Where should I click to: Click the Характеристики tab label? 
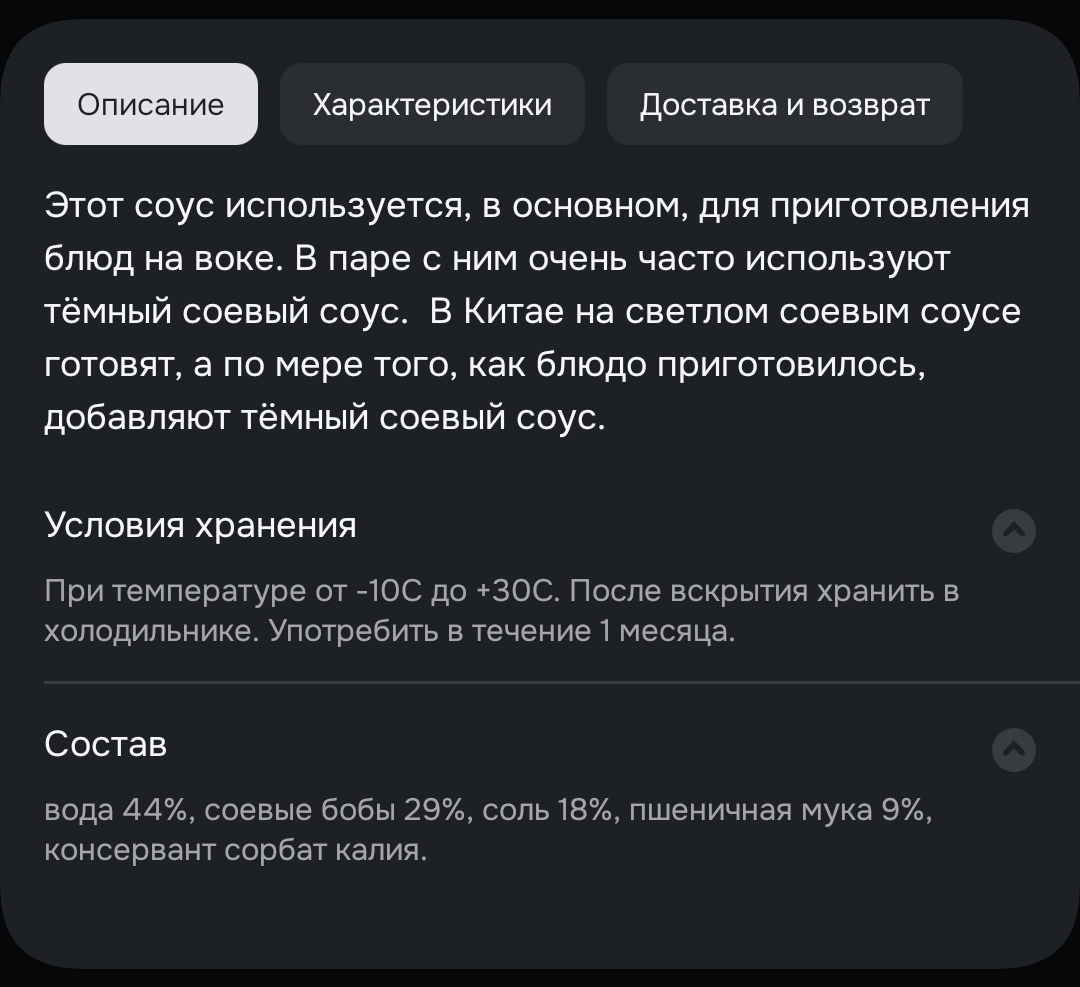pos(432,103)
